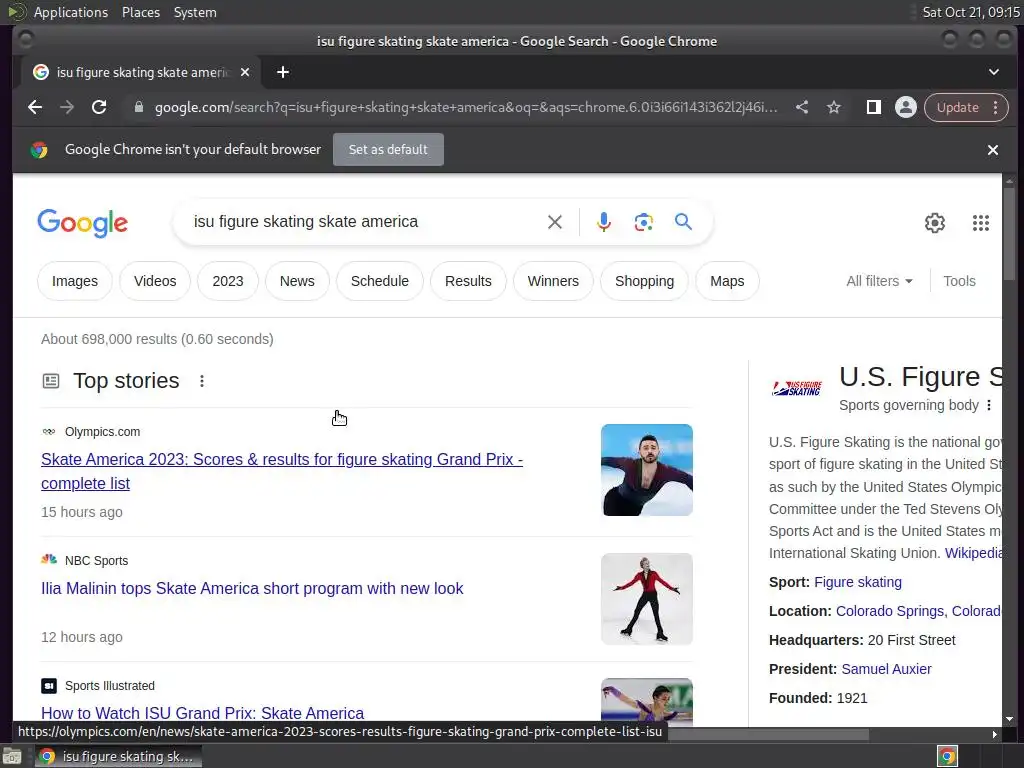Viewport: 1024px width, 768px height.
Task: Click the address bar URL
Action: coord(466,107)
